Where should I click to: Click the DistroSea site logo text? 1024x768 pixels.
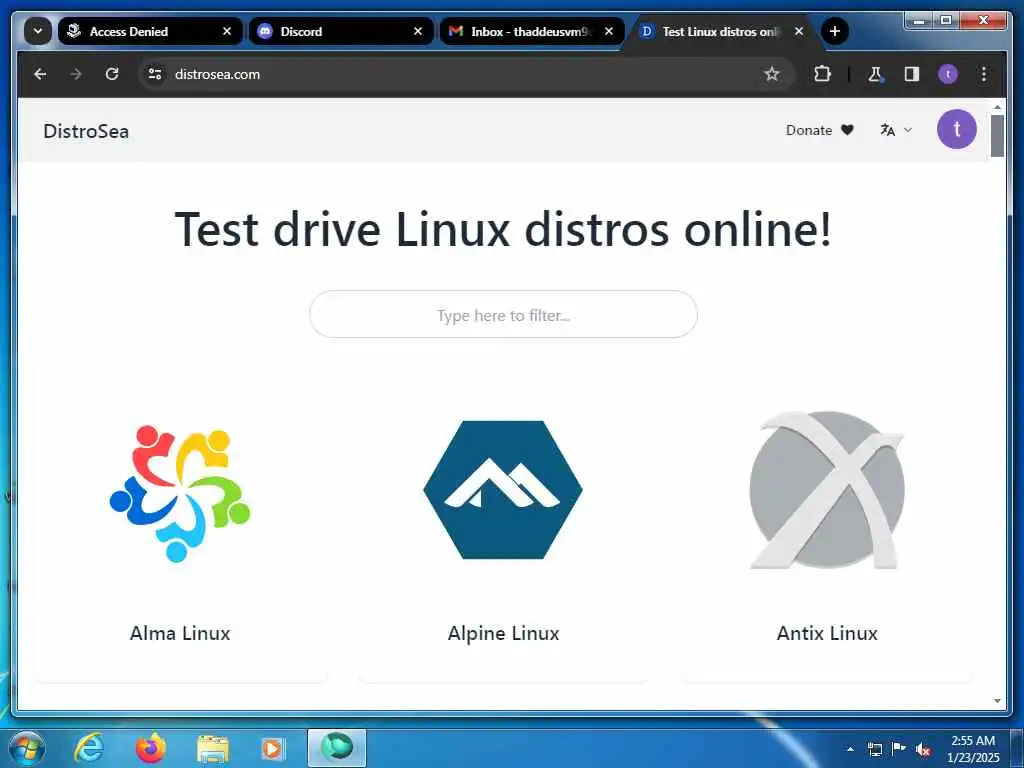(86, 131)
